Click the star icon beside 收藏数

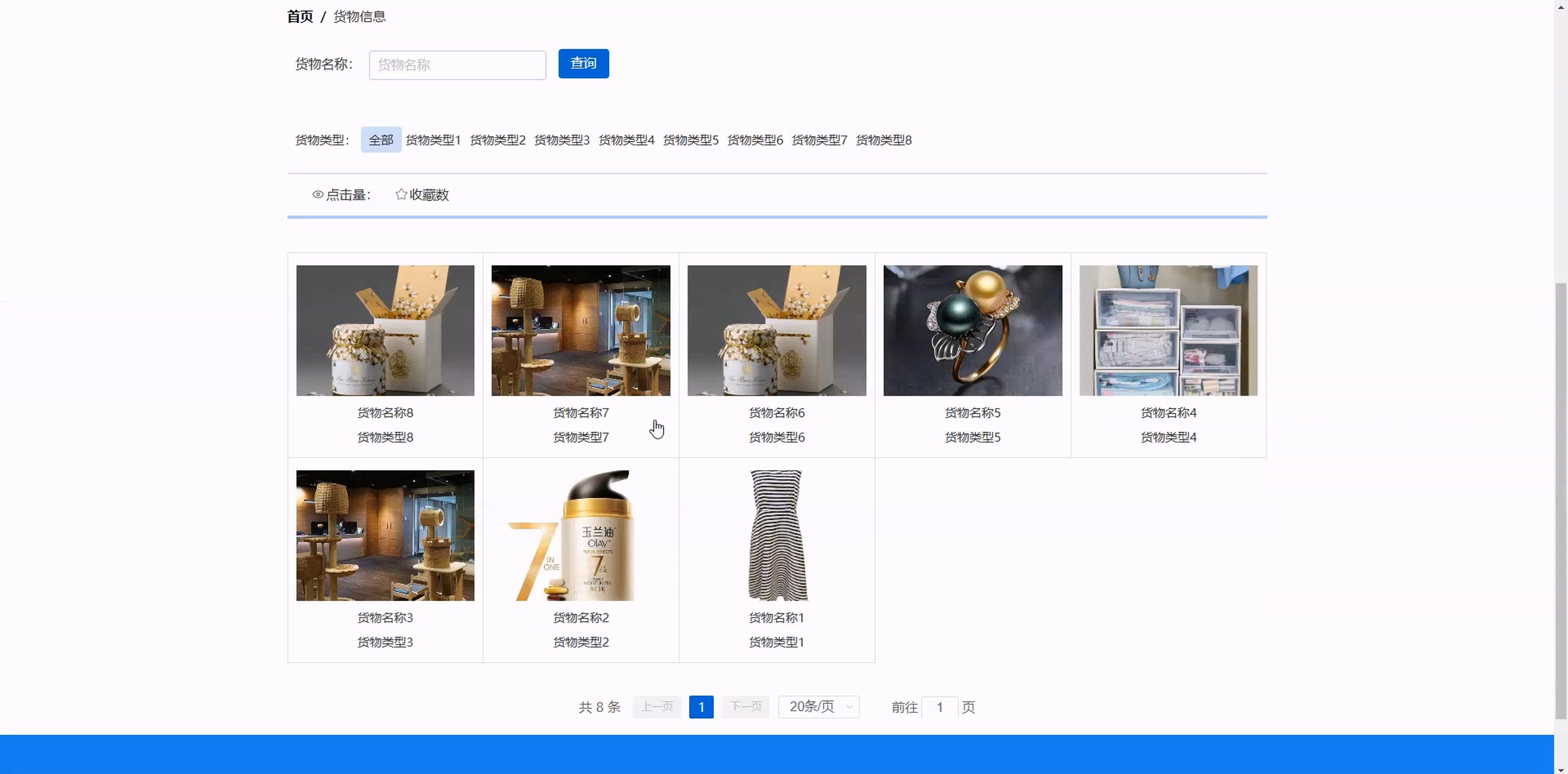click(401, 195)
